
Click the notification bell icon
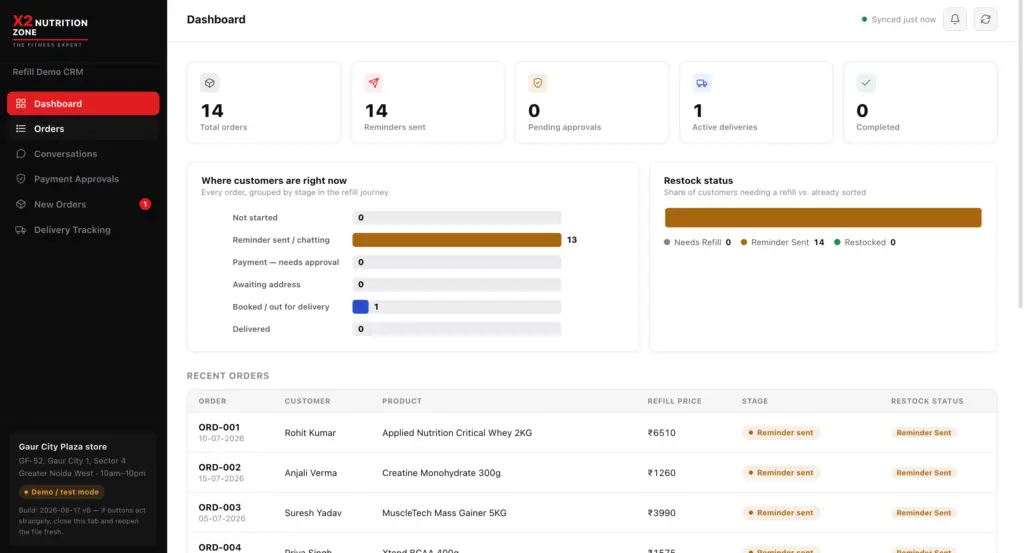tap(954, 20)
